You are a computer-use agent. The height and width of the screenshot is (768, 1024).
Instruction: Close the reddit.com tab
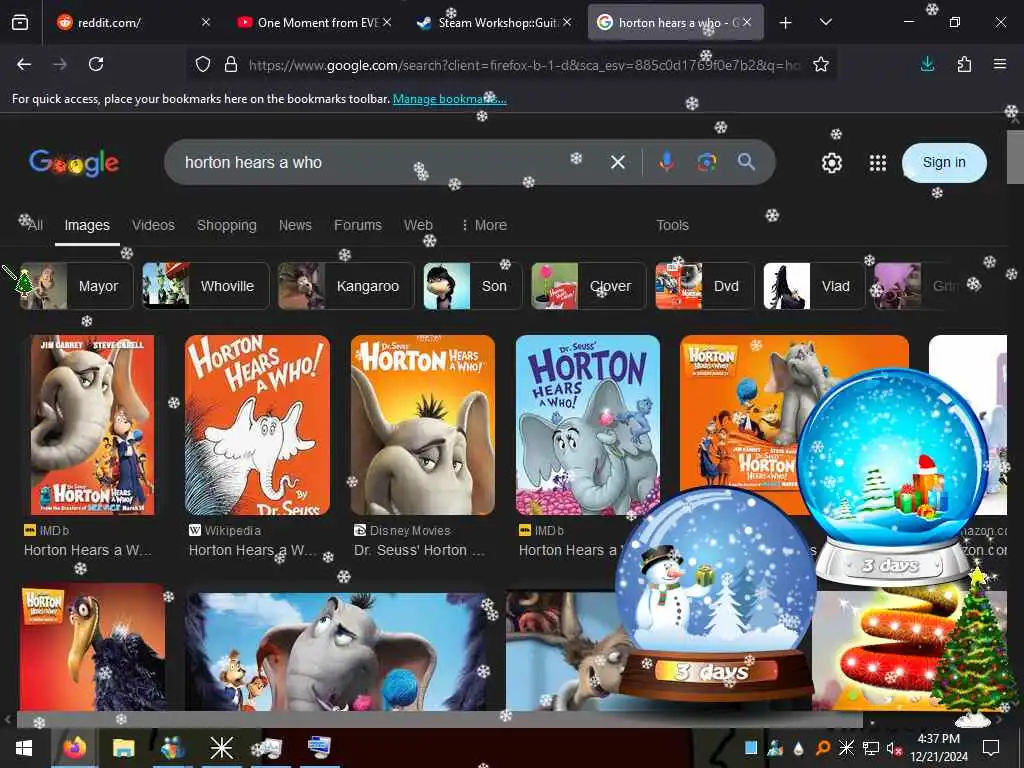(206, 22)
